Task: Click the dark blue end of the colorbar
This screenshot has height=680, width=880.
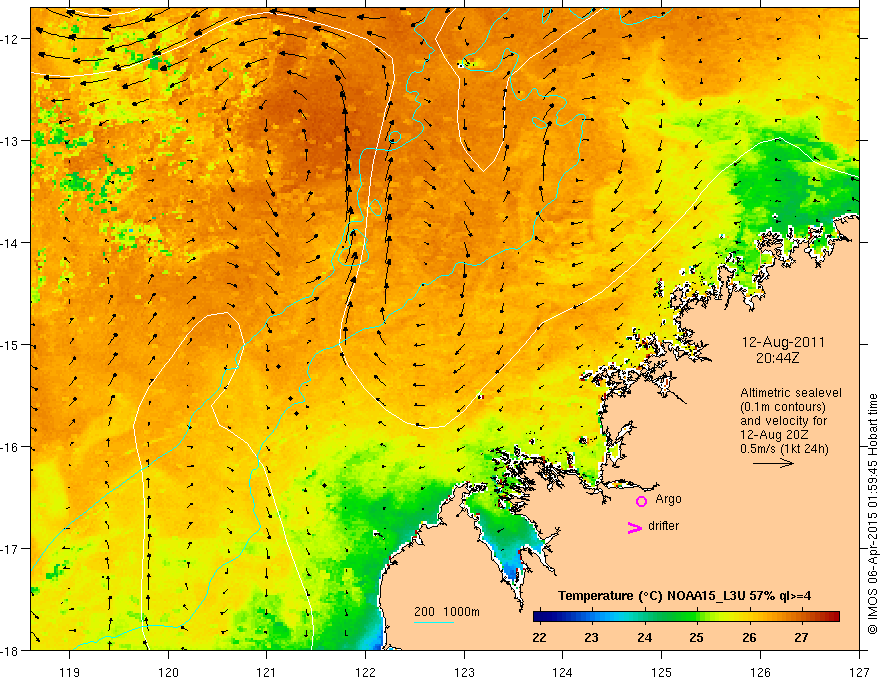Action: (x=538, y=616)
